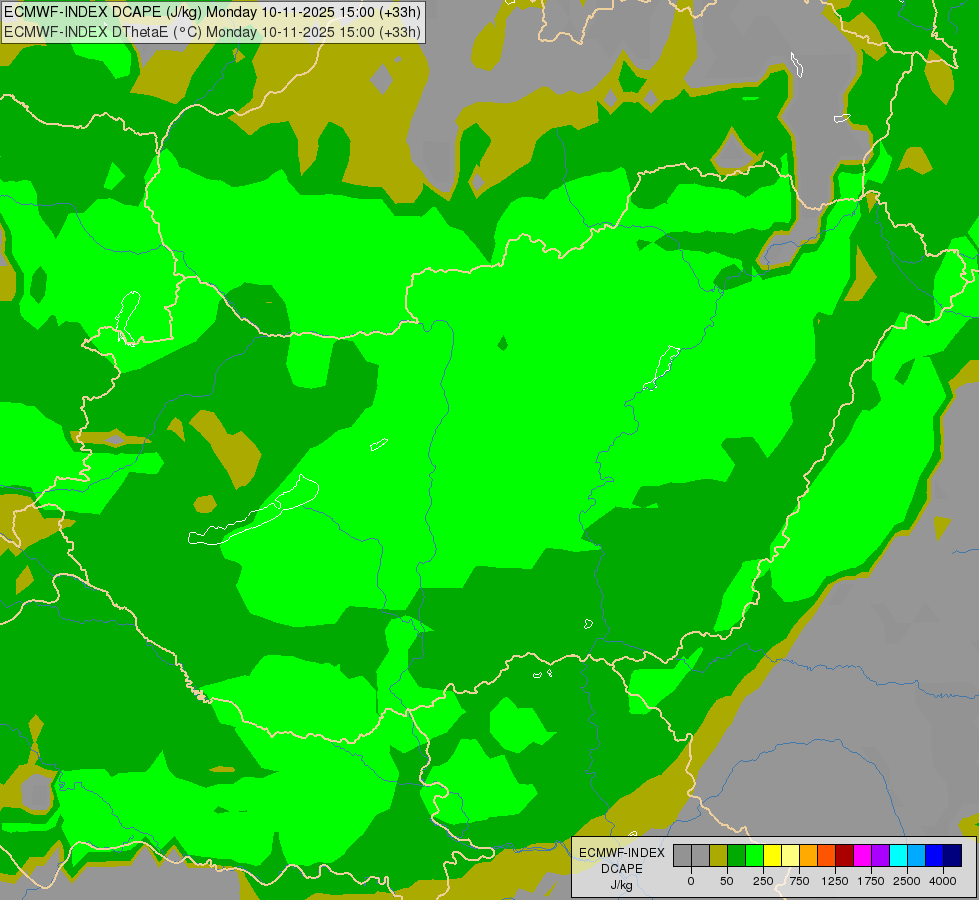Screen dimensions: 979x900
Task: Click the legend tick value 1750
Action: (x=871, y=881)
